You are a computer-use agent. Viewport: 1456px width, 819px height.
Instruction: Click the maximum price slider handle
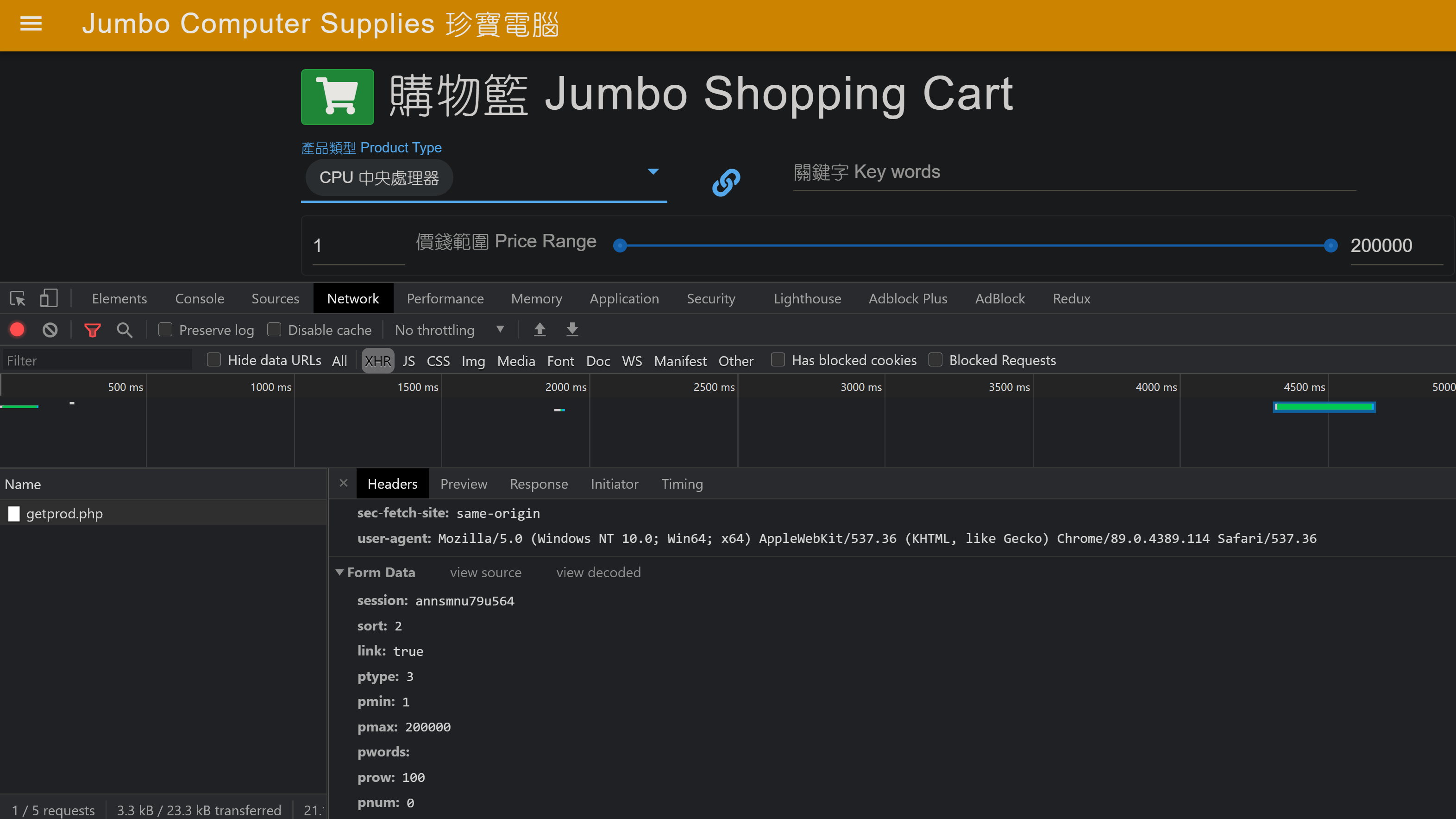[x=1330, y=246]
